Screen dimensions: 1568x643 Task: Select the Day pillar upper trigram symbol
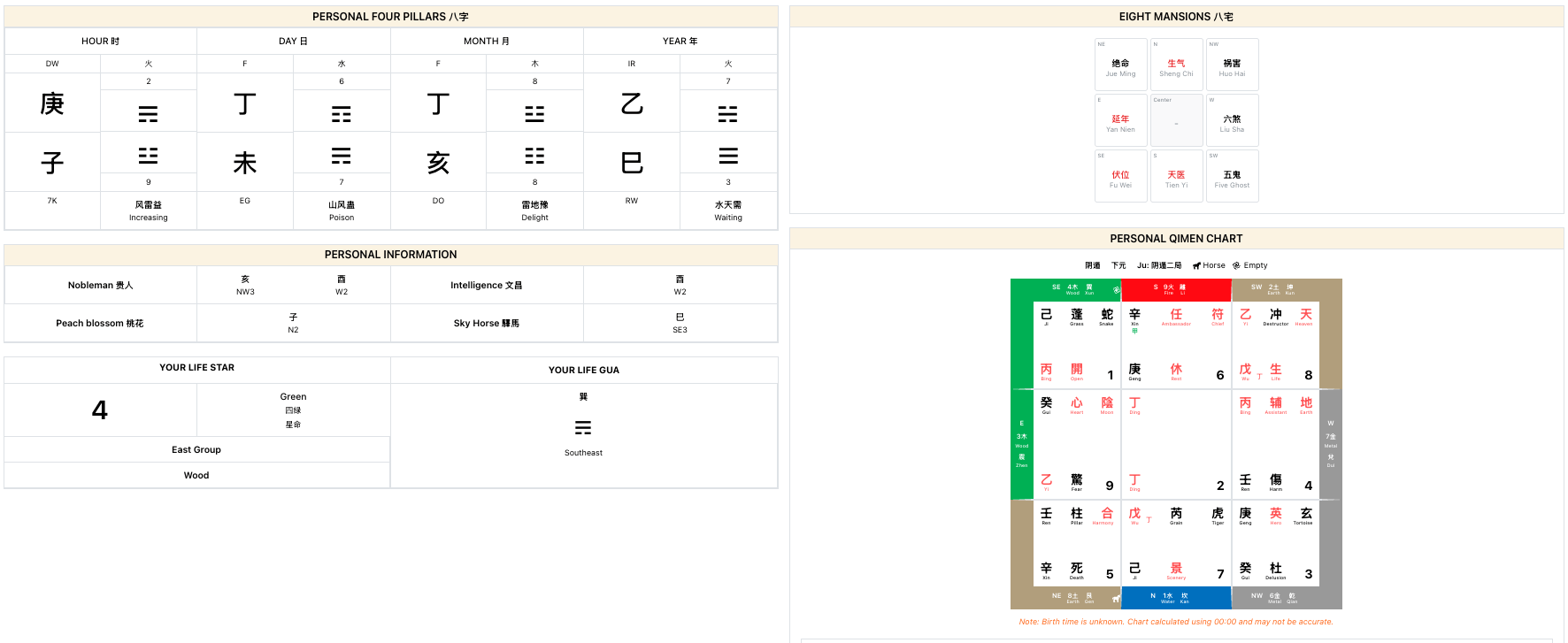342,114
